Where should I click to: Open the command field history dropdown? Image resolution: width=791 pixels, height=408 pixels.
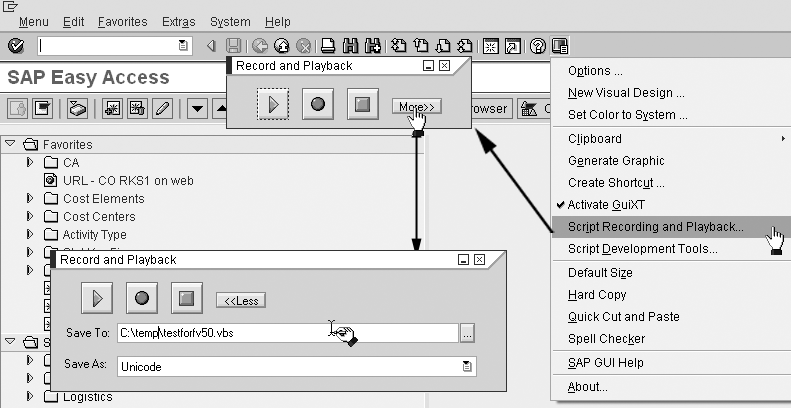pos(183,46)
